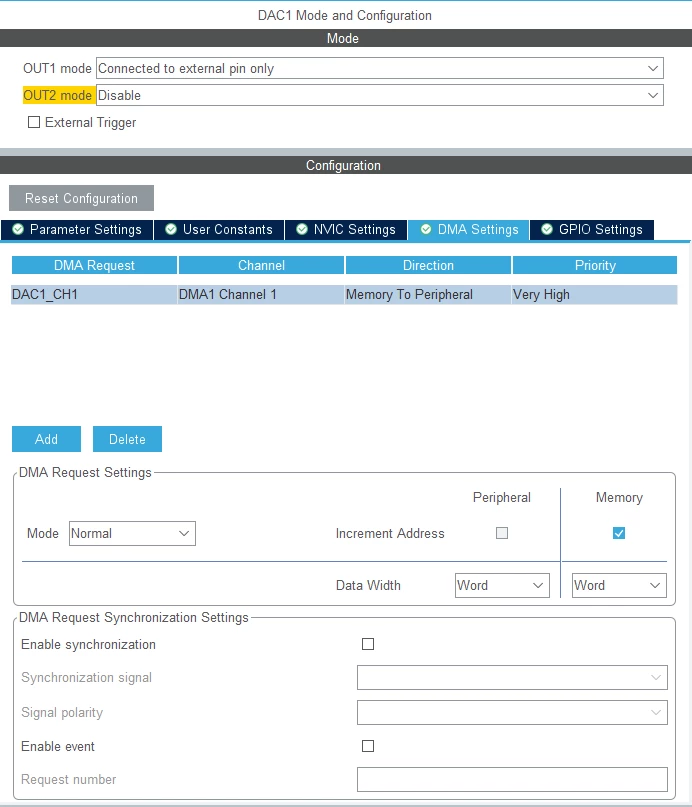692x807 pixels.
Task: Click the Priority column header
Action: pyautogui.click(x=595, y=266)
